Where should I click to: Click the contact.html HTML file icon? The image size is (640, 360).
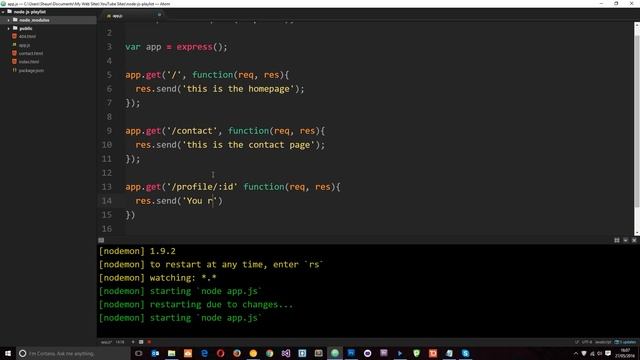pos(15,53)
